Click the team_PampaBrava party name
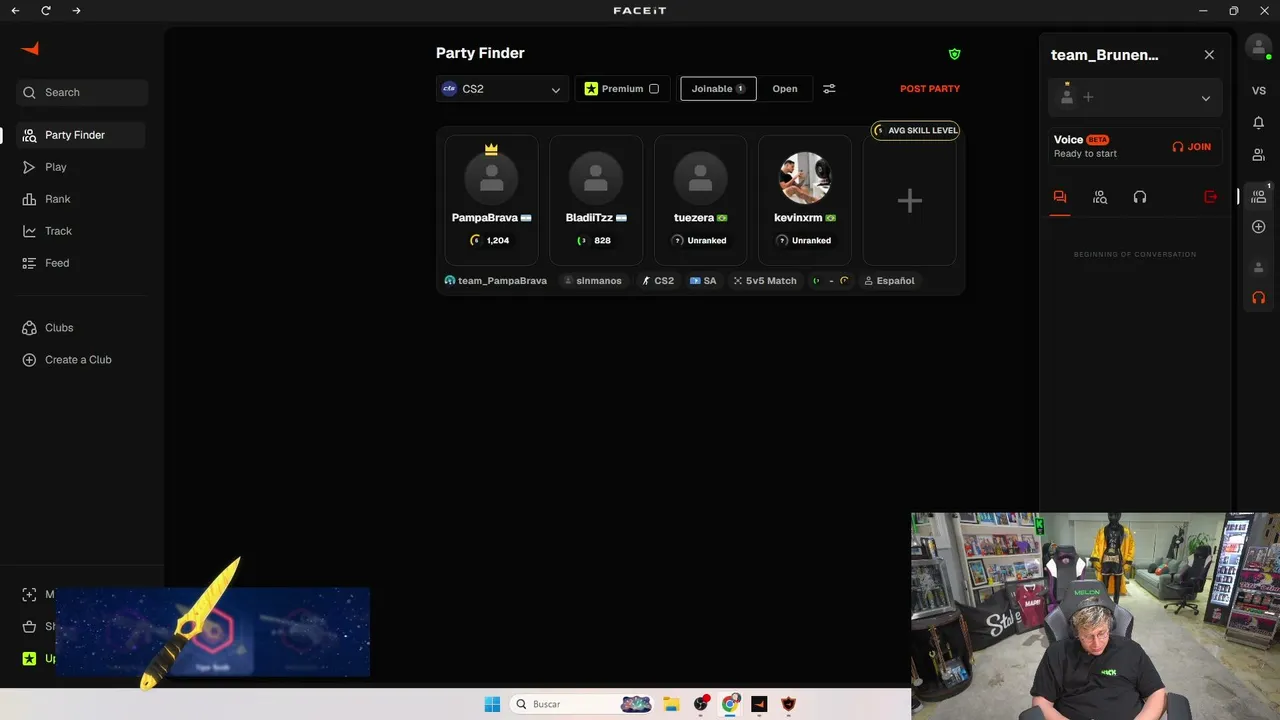This screenshot has height=720, width=1280. pyautogui.click(x=496, y=281)
